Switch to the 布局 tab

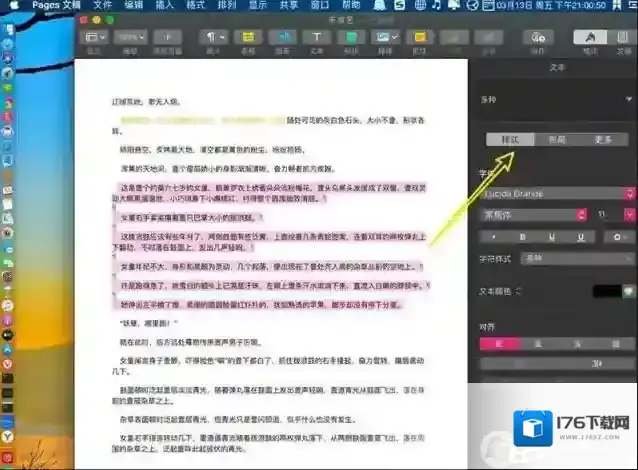557,140
